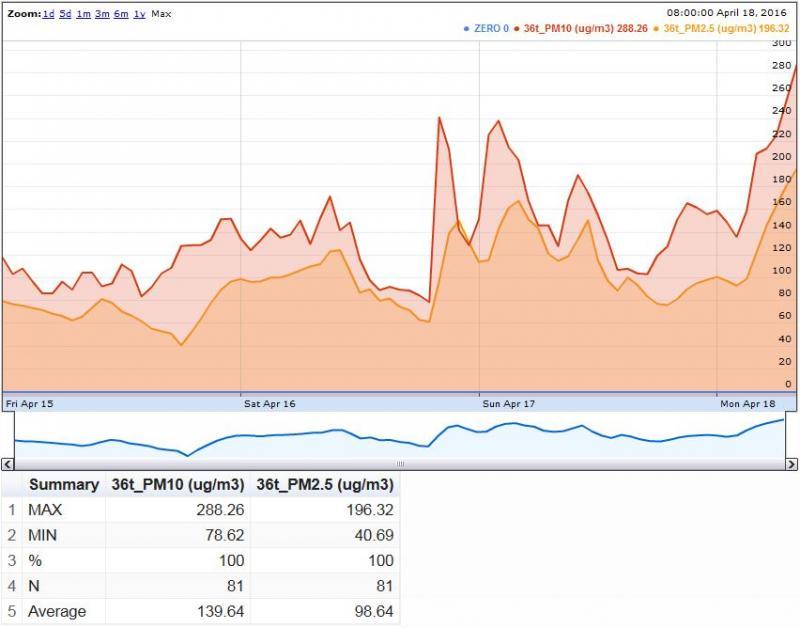This screenshot has width=800, height=628.
Task: Click the Sun Apr 17 date axis label
Action: [509, 404]
